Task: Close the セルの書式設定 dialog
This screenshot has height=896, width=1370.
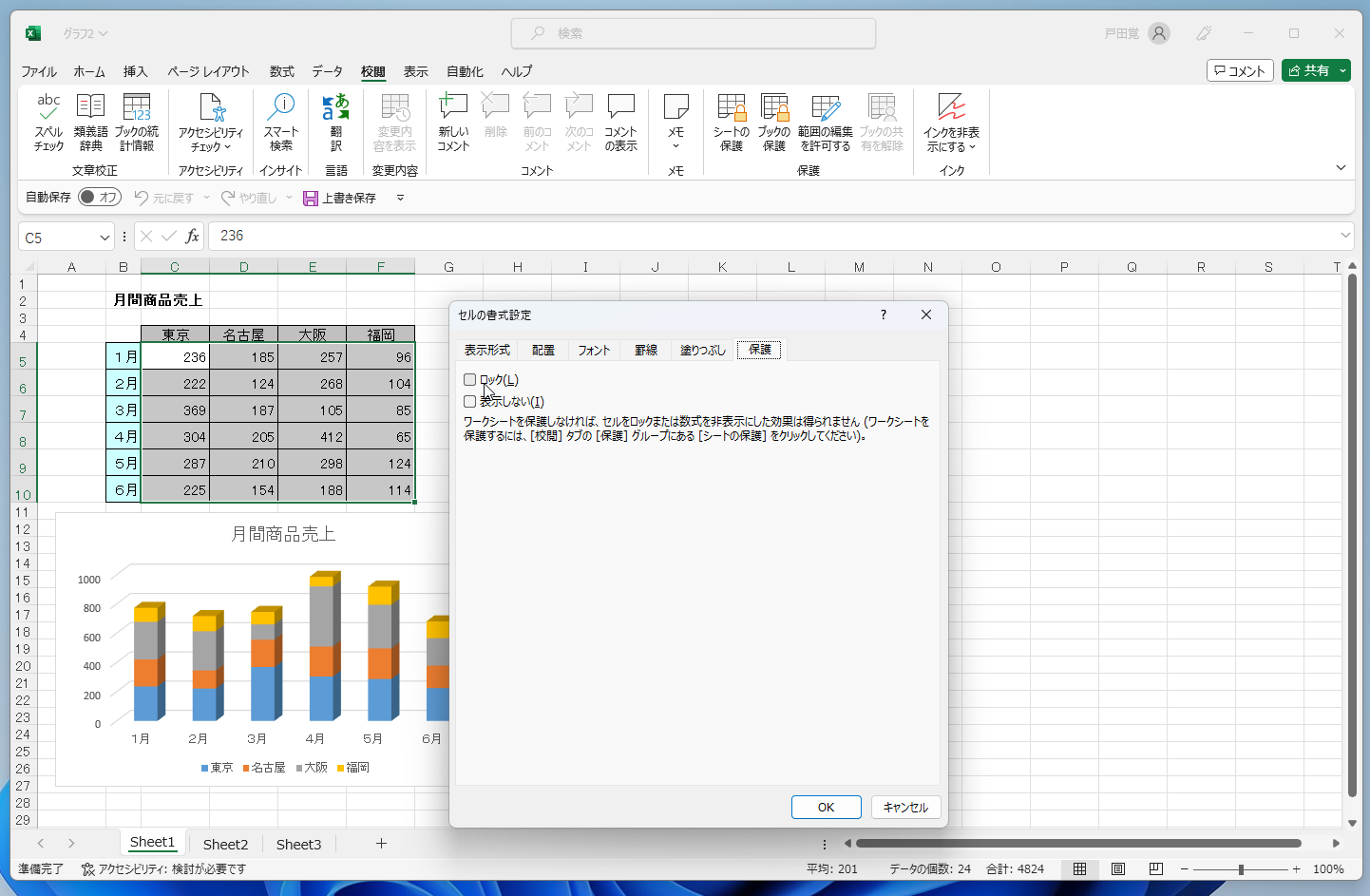Action: [926, 315]
